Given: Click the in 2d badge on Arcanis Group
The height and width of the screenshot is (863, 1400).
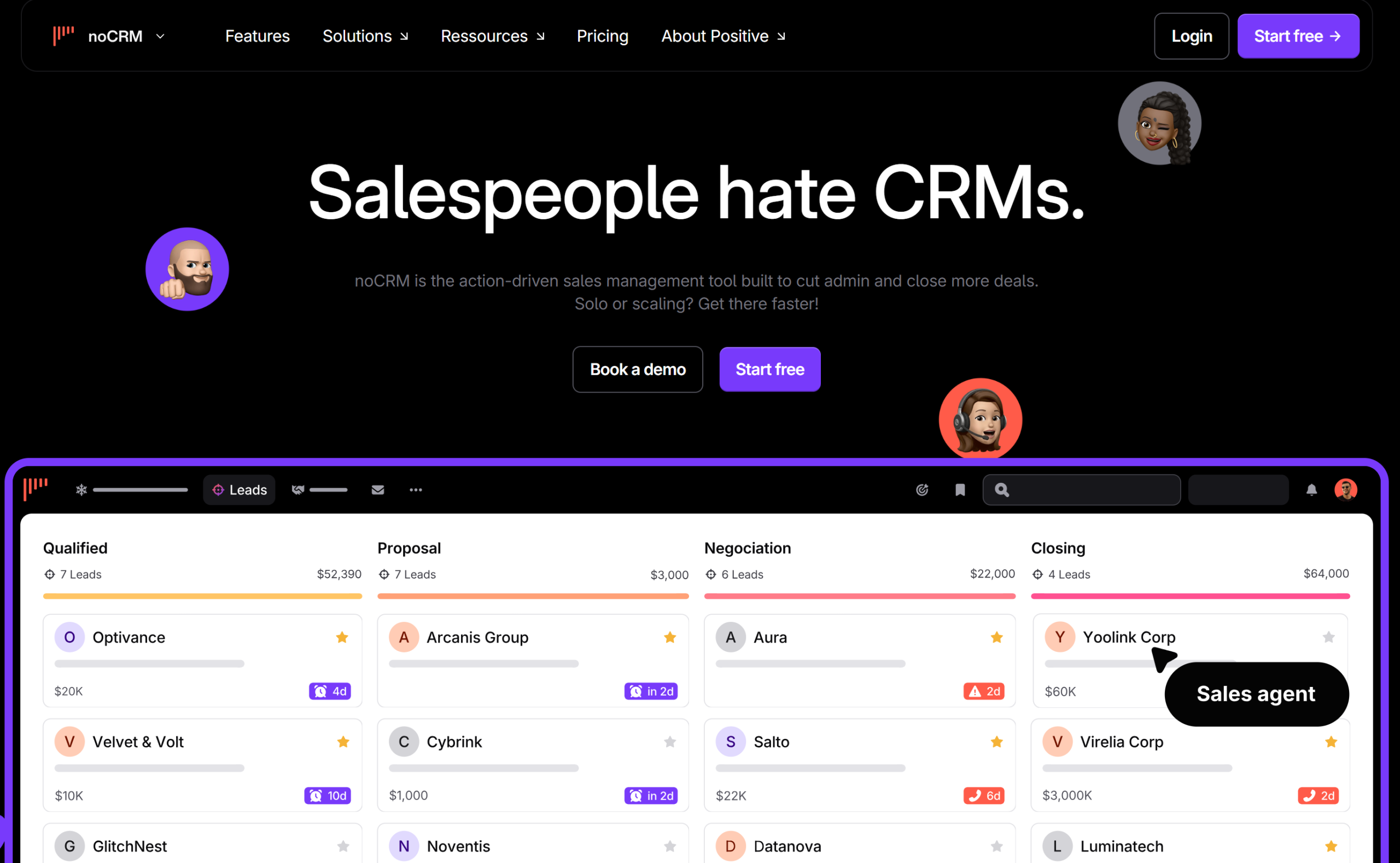Looking at the screenshot, I should click(651, 691).
